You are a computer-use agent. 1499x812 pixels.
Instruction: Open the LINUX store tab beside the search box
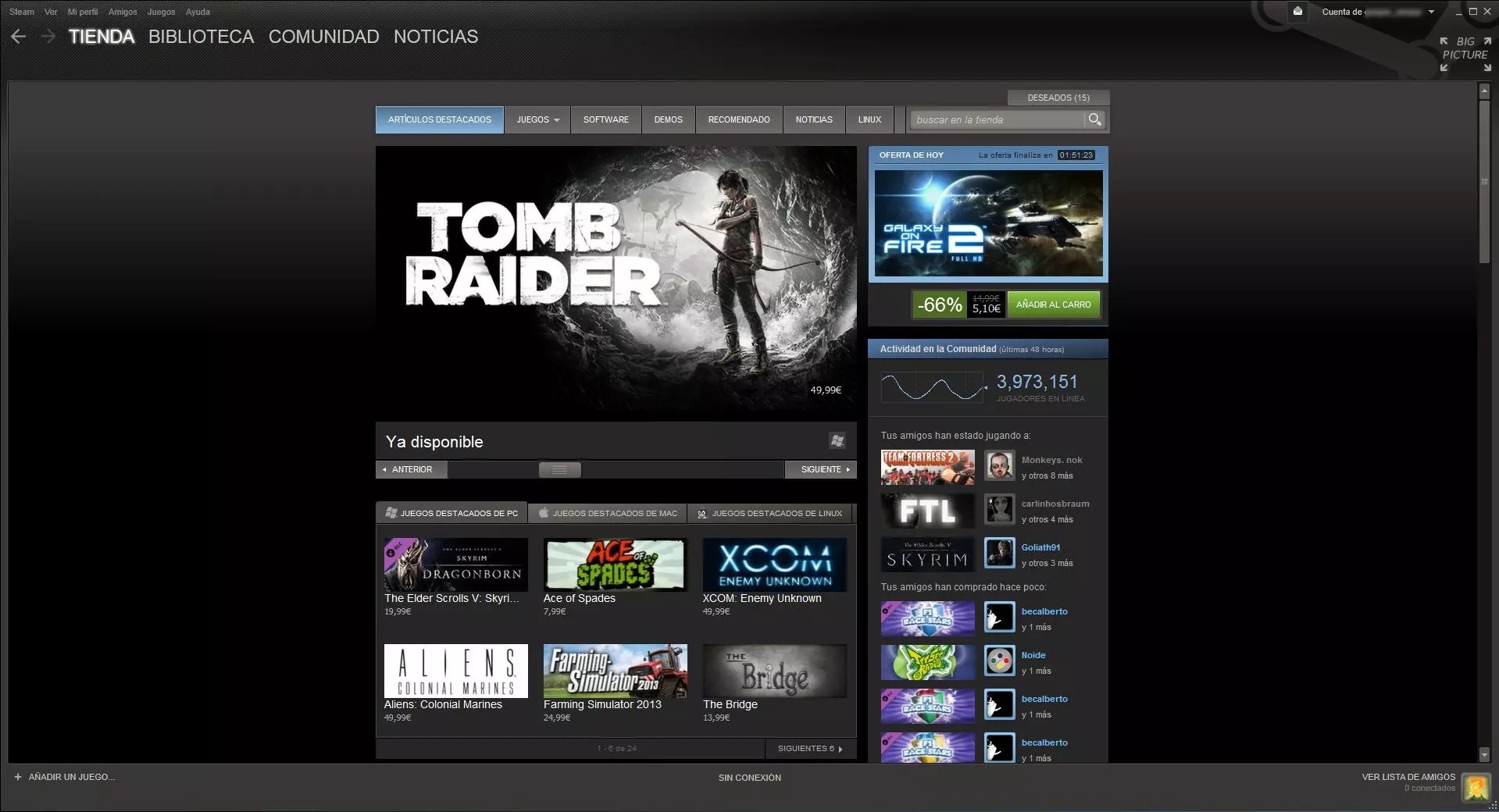click(869, 119)
